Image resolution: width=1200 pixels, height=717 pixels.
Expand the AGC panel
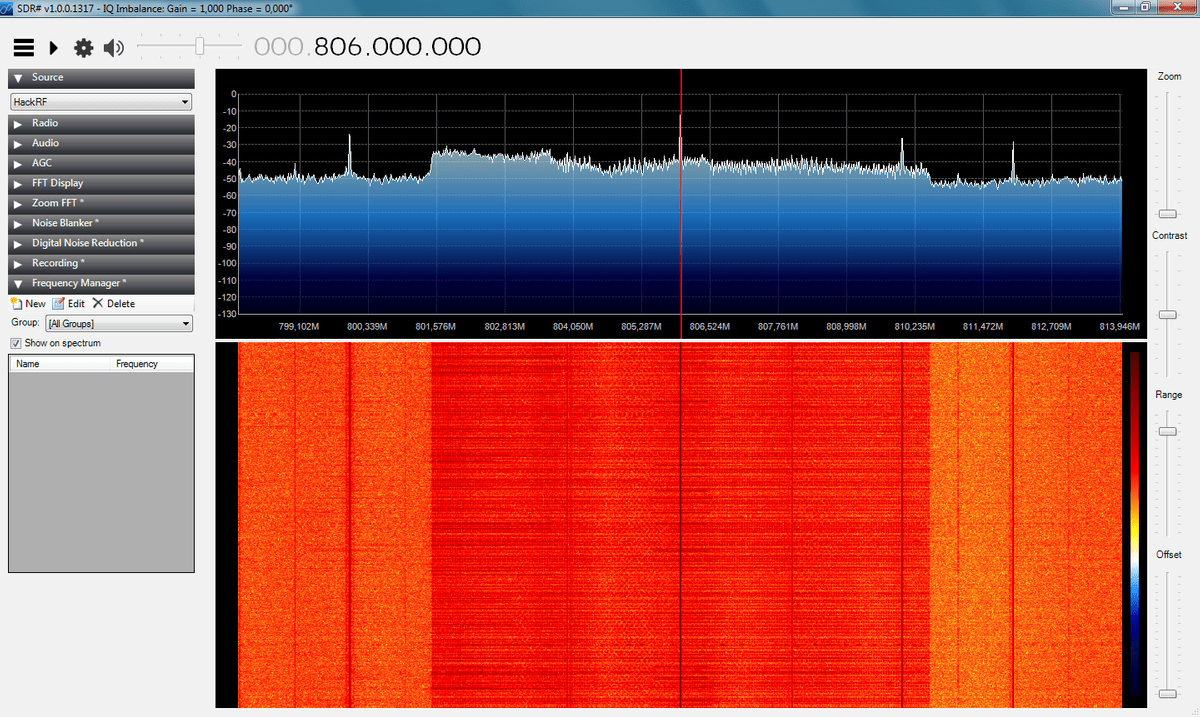[101, 163]
